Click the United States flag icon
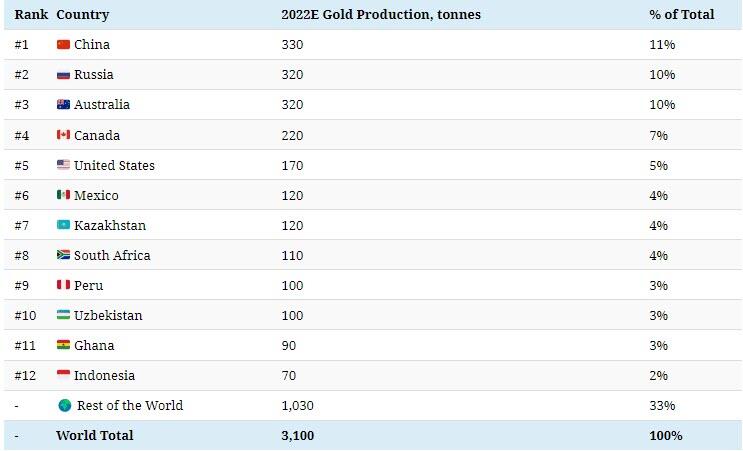 pyautogui.click(x=63, y=165)
